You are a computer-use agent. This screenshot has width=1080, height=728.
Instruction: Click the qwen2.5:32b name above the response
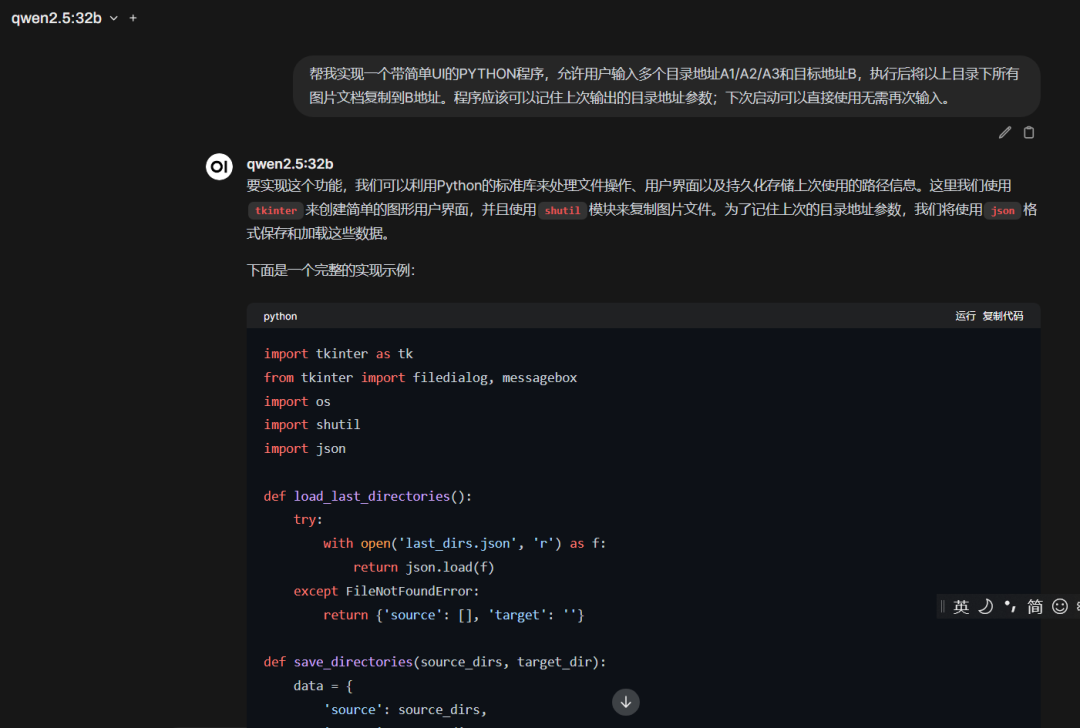click(290, 164)
